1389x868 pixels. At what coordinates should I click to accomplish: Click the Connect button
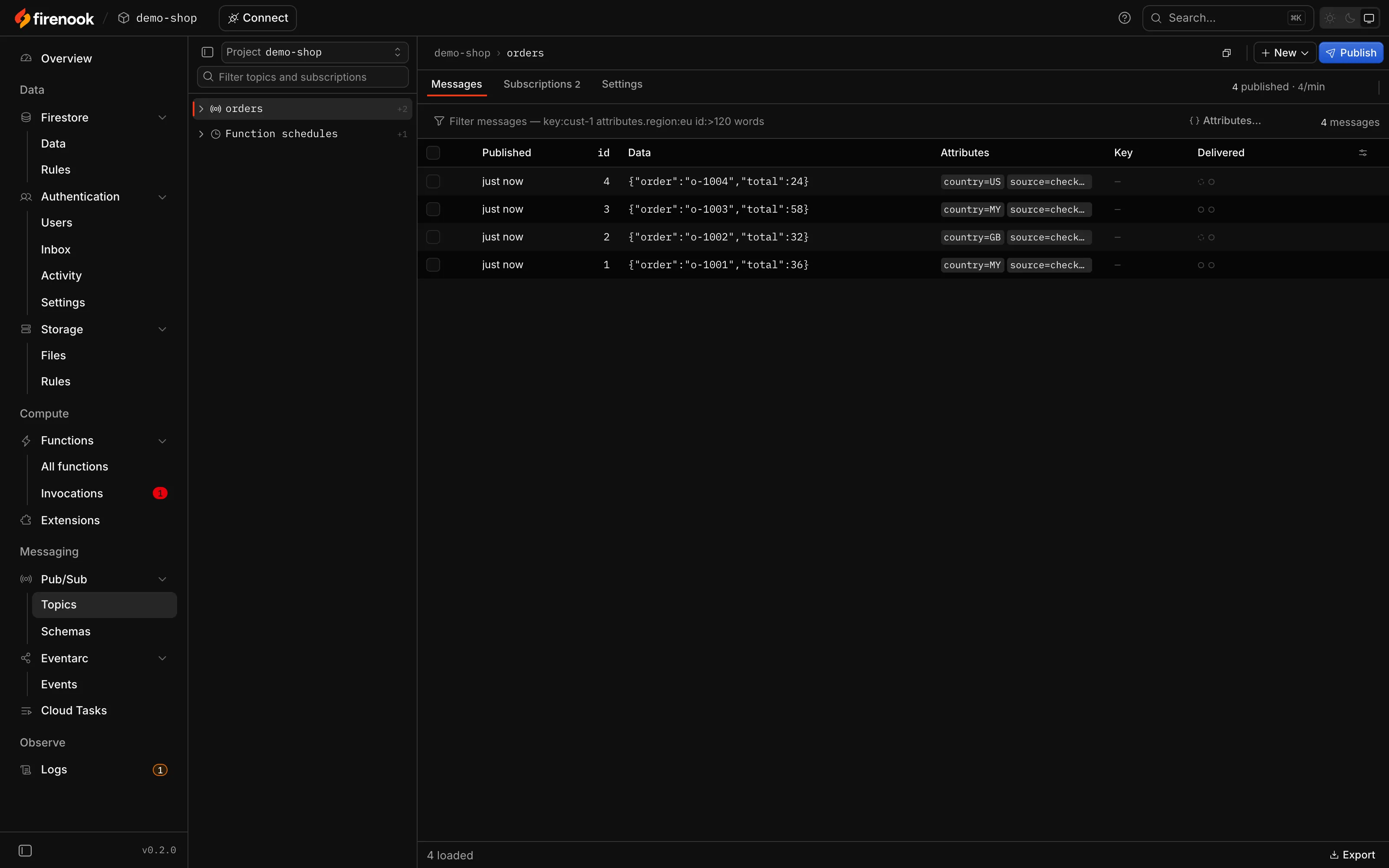click(x=258, y=18)
